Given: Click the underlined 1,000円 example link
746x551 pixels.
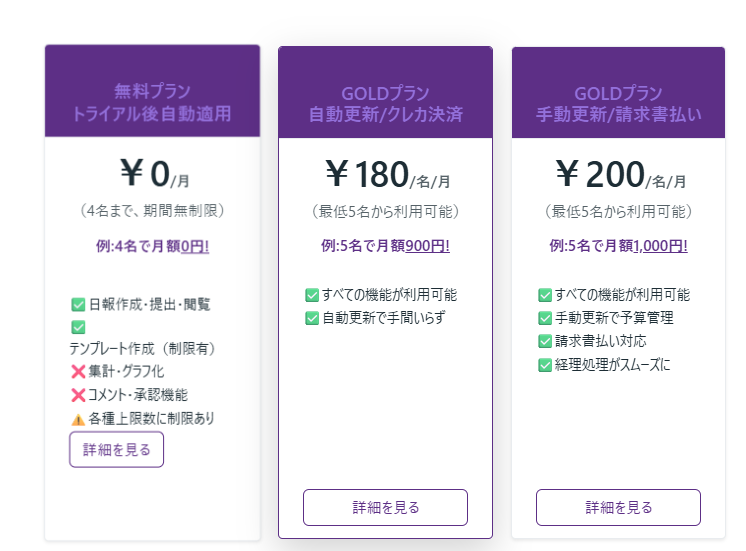Looking at the screenshot, I should [x=660, y=246].
